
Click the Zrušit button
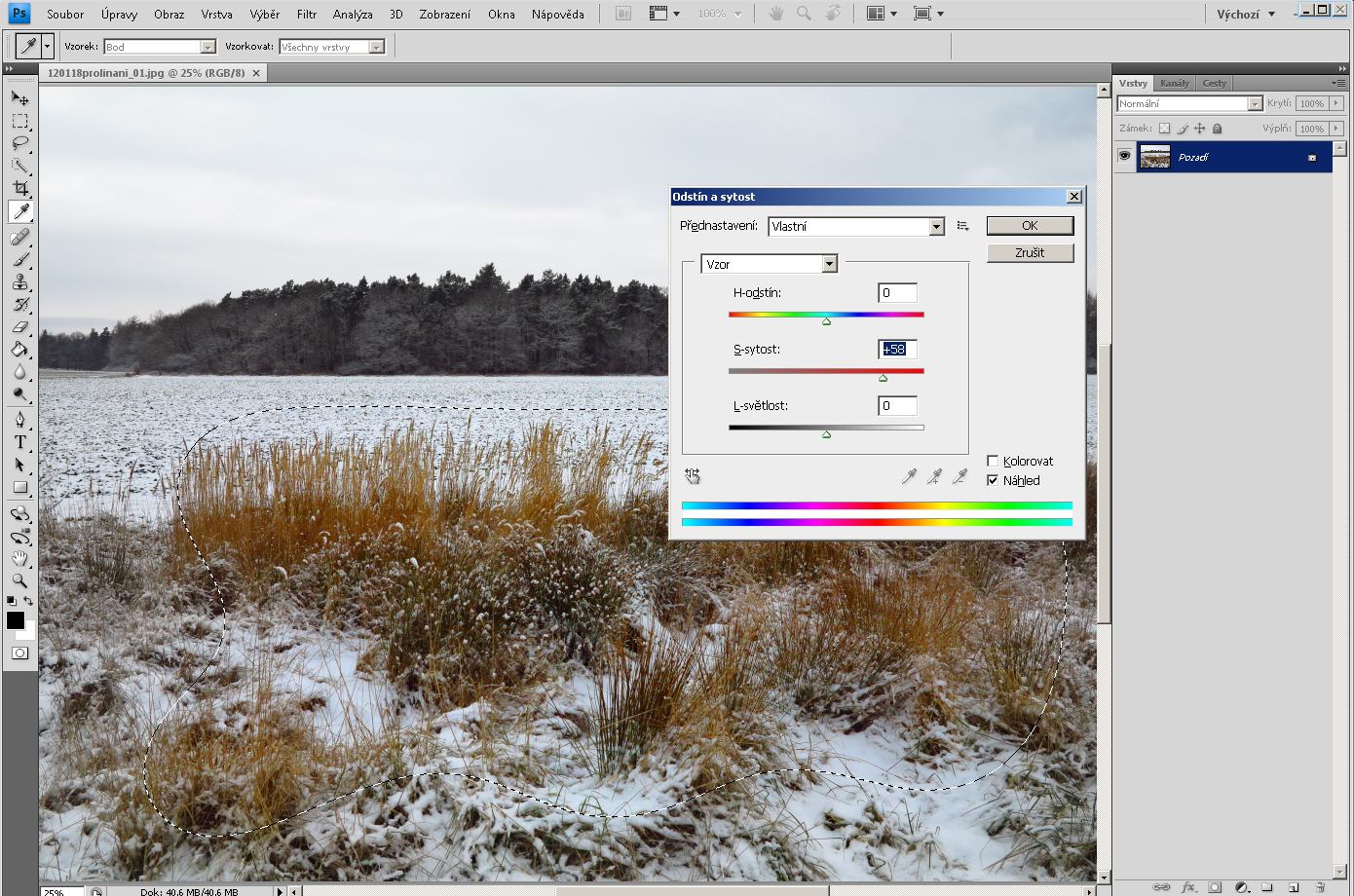pyautogui.click(x=1030, y=252)
